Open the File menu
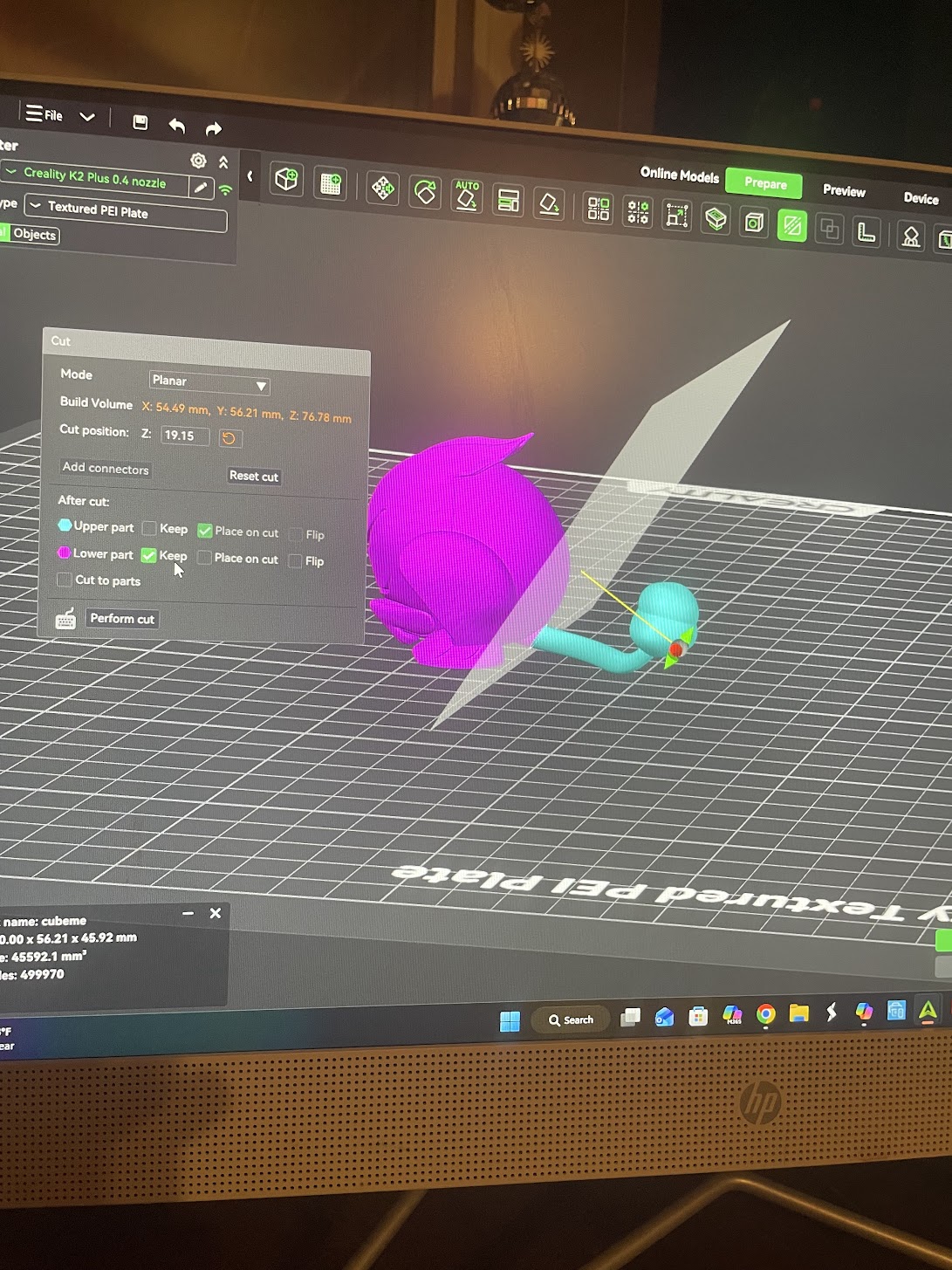This screenshot has width=952, height=1270. [x=45, y=114]
